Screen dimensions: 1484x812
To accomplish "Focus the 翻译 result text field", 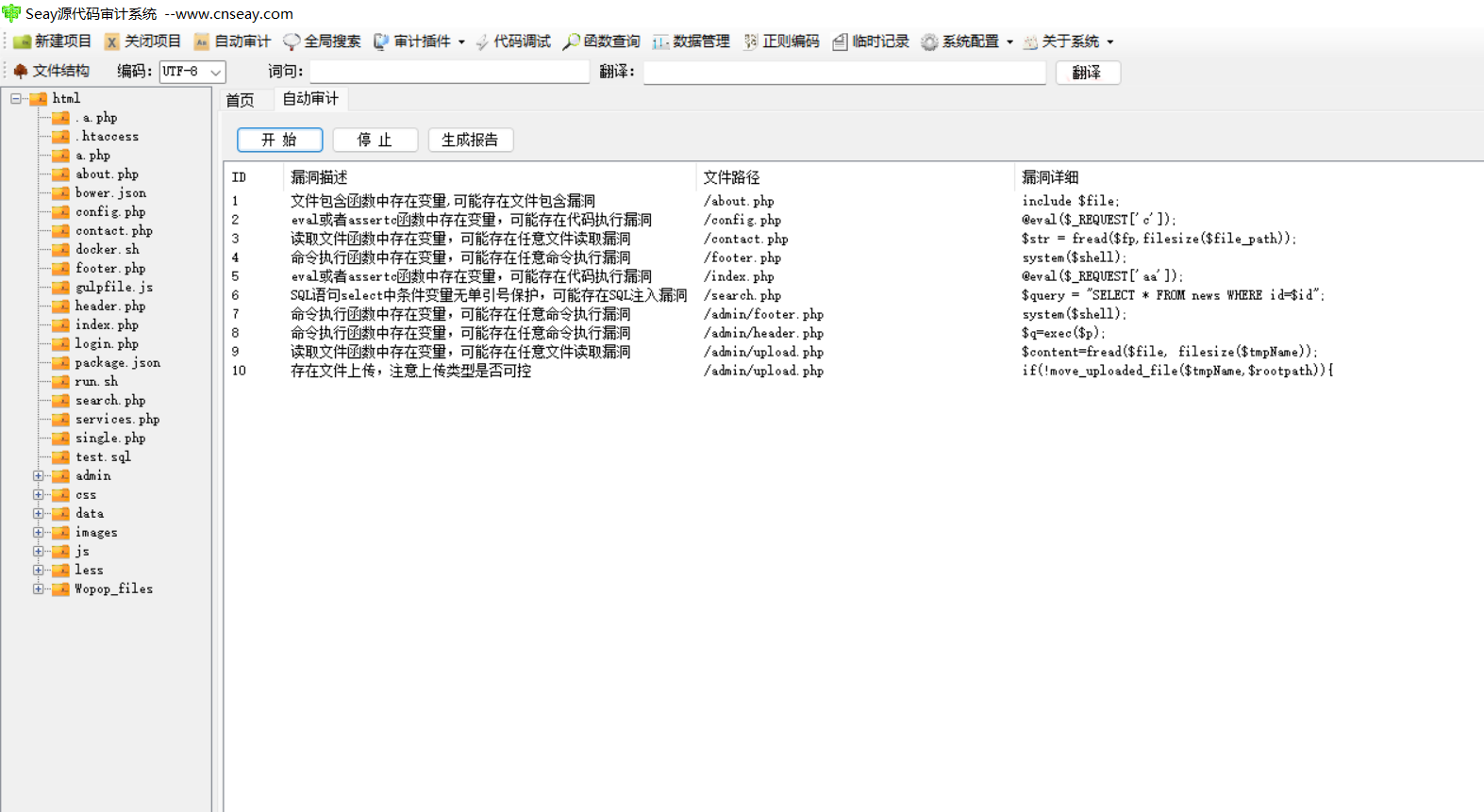I will (844, 73).
